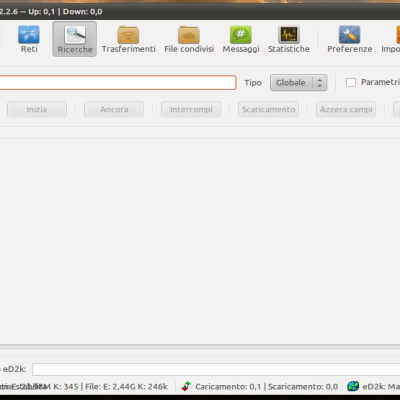
Task: Open the Trasferimenti transfers view
Action: click(128, 39)
